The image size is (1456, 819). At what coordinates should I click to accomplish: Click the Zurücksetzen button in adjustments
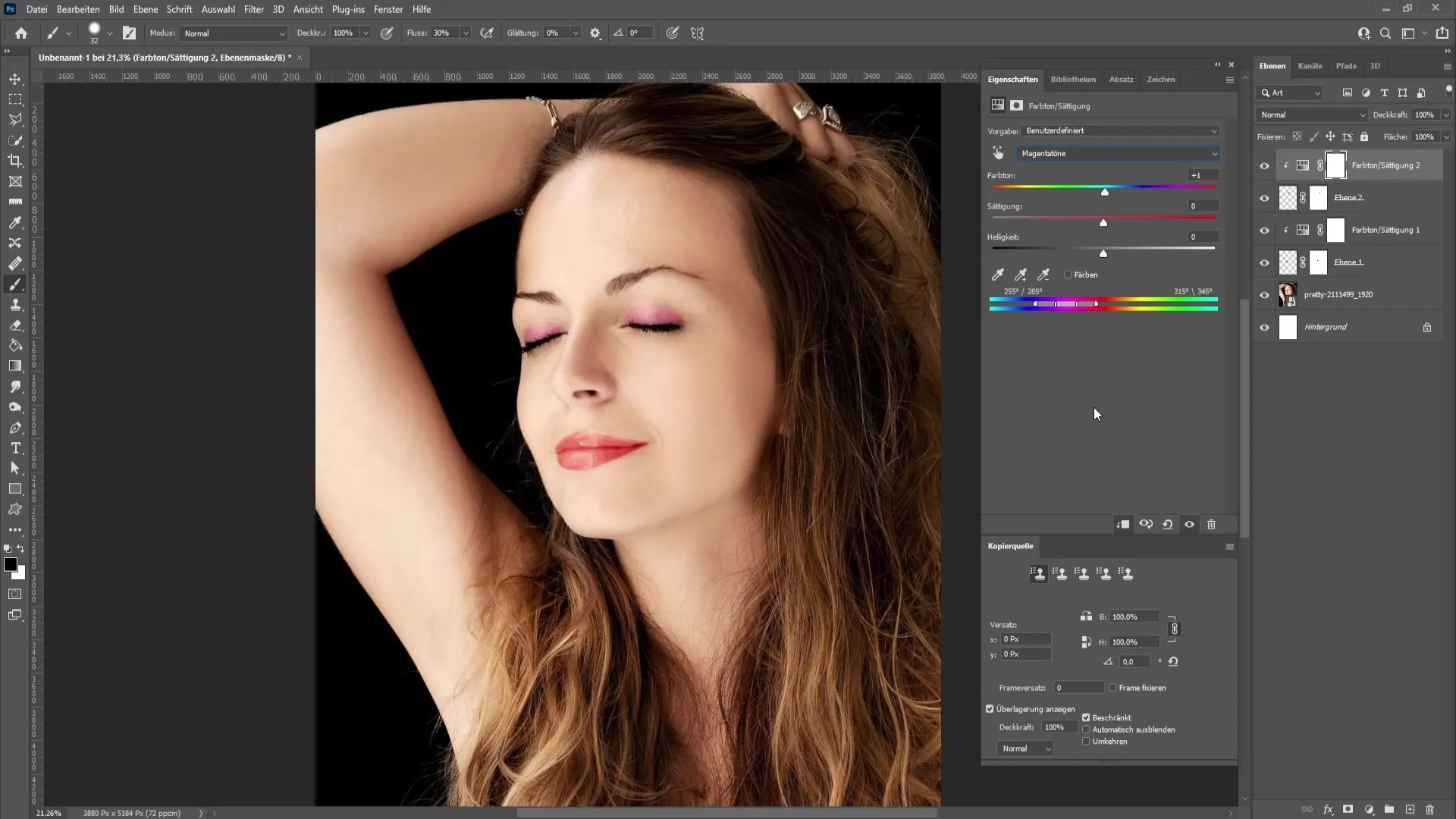pos(1168,524)
